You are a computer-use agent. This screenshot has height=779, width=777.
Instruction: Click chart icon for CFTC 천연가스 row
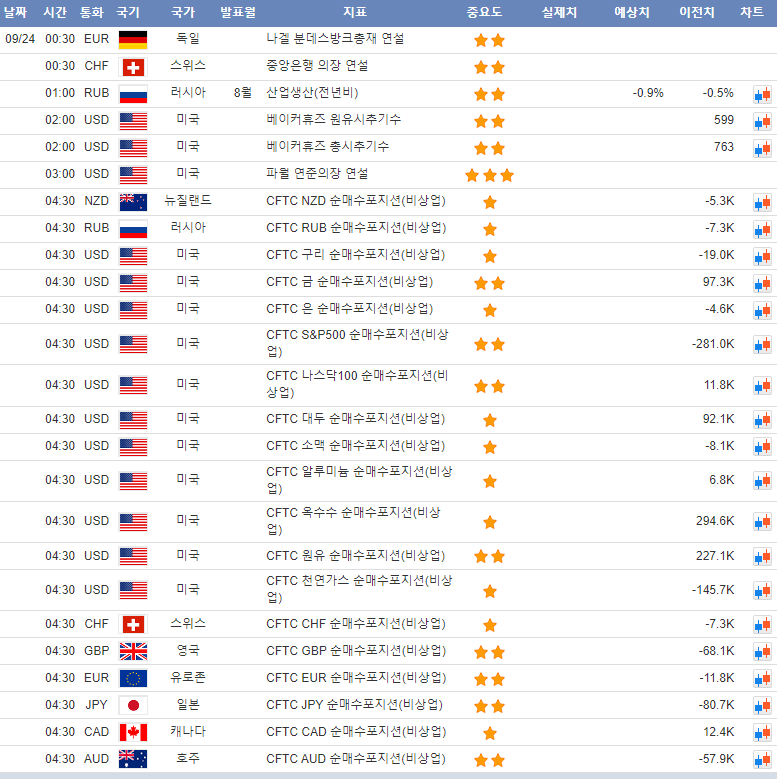(x=762, y=590)
